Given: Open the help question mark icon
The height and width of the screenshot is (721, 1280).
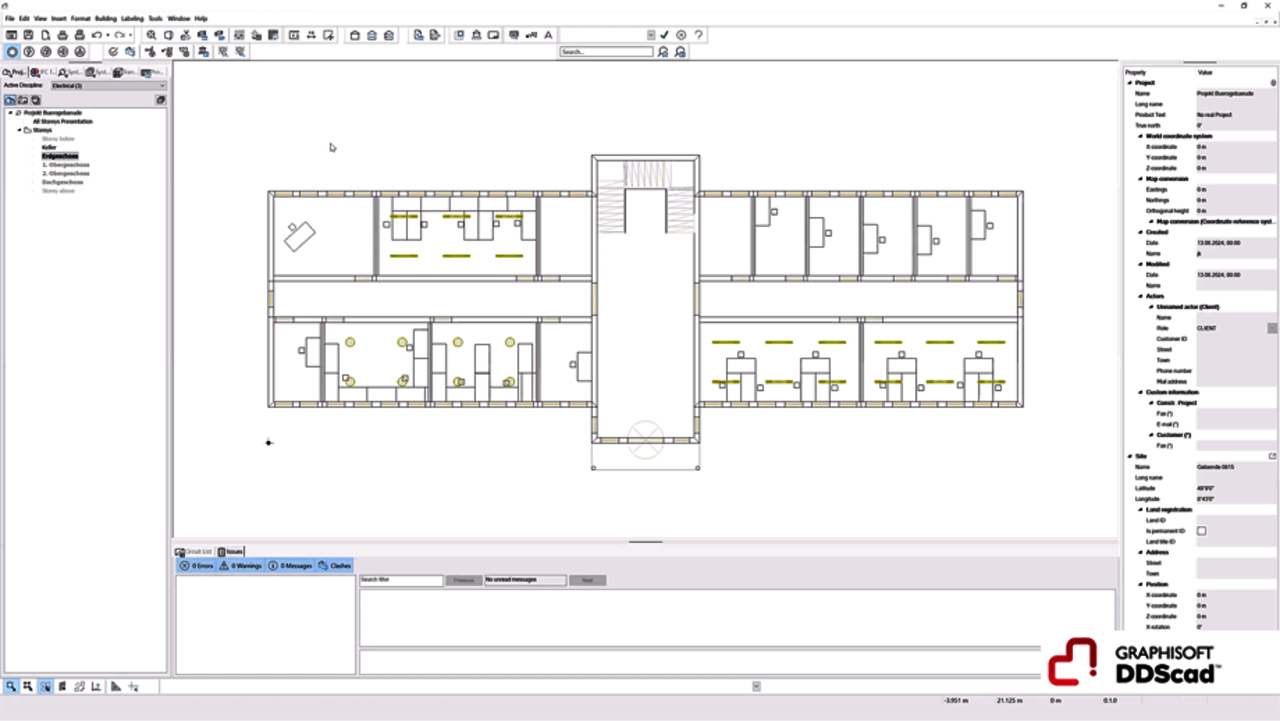Looking at the screenshot, I should point(699,35).
